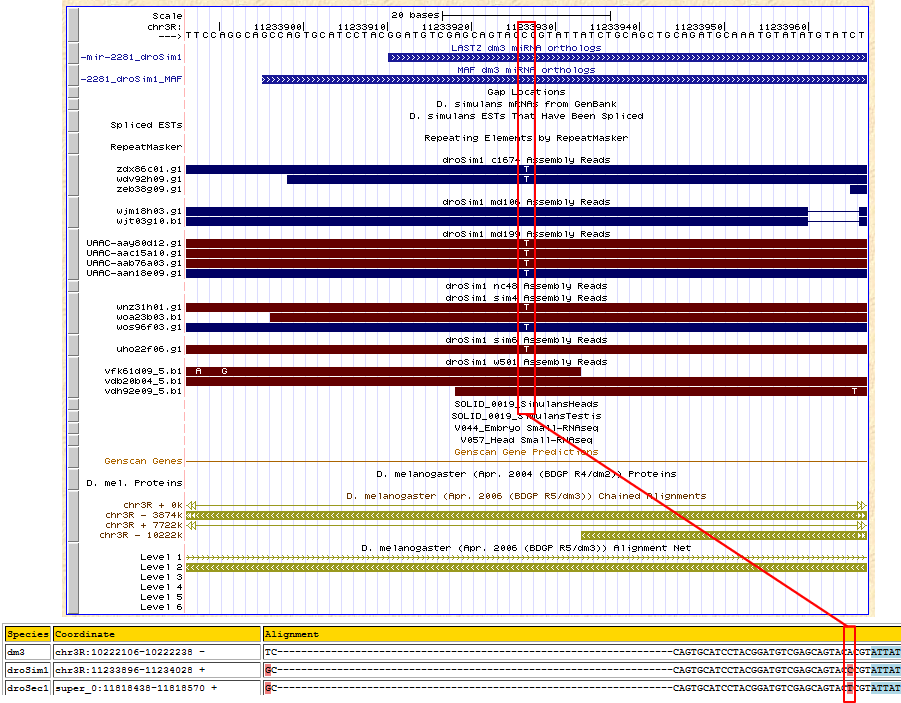This screenshot has width=901, height=703.
Task: Click the Genscan Gene Predictions title
Action: (x=526, y=452)
